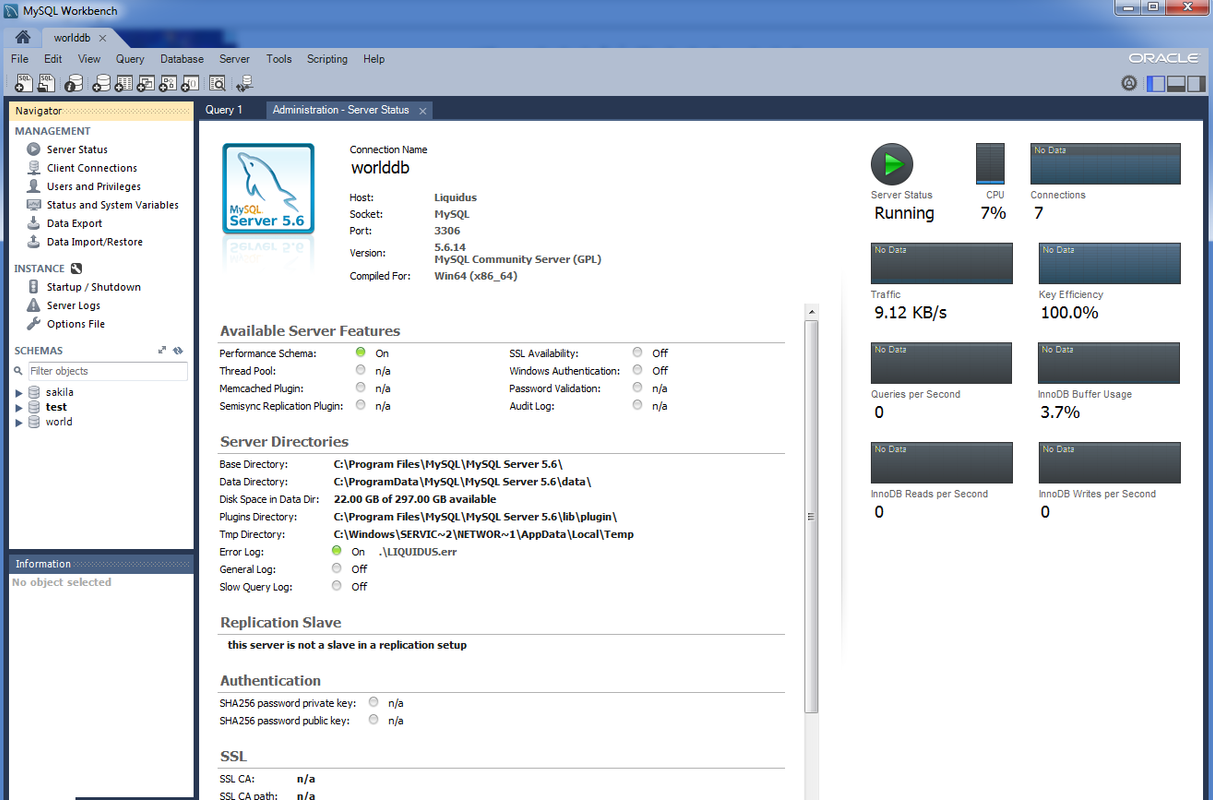Open Client Connections in Navigator
Viewport: 1213px width, 800px height.
[x=92, y=168]
